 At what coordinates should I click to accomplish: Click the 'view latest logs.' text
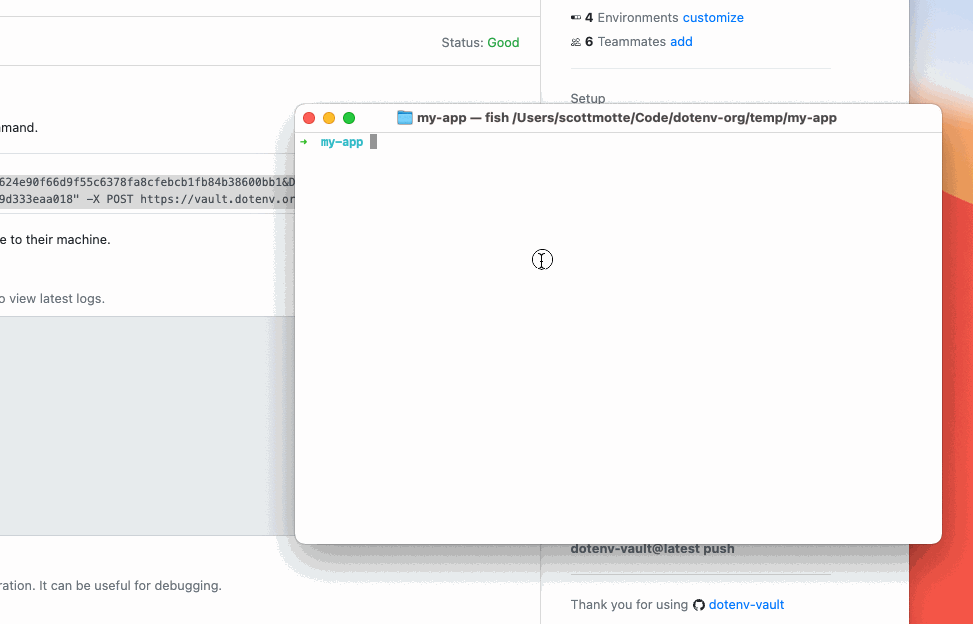point(57,298)
